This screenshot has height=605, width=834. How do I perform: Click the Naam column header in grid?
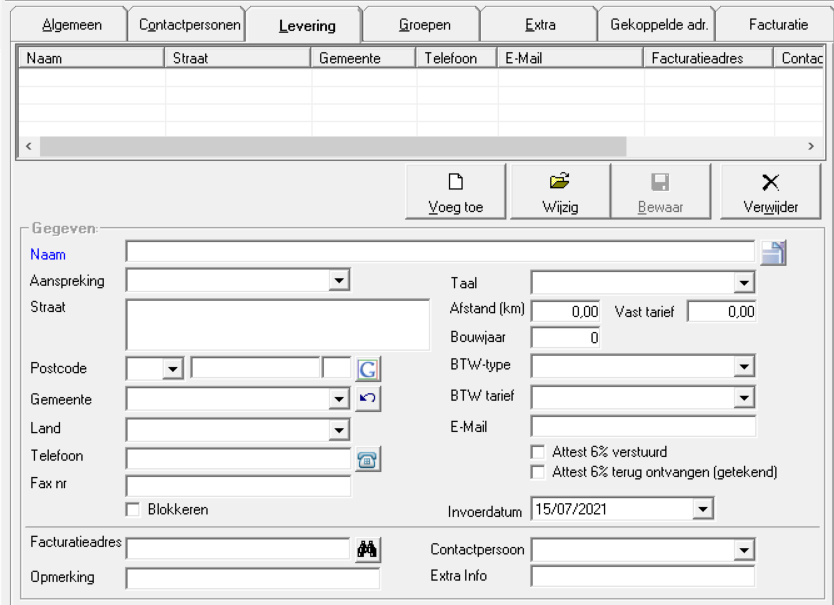[x=91, y=58]
